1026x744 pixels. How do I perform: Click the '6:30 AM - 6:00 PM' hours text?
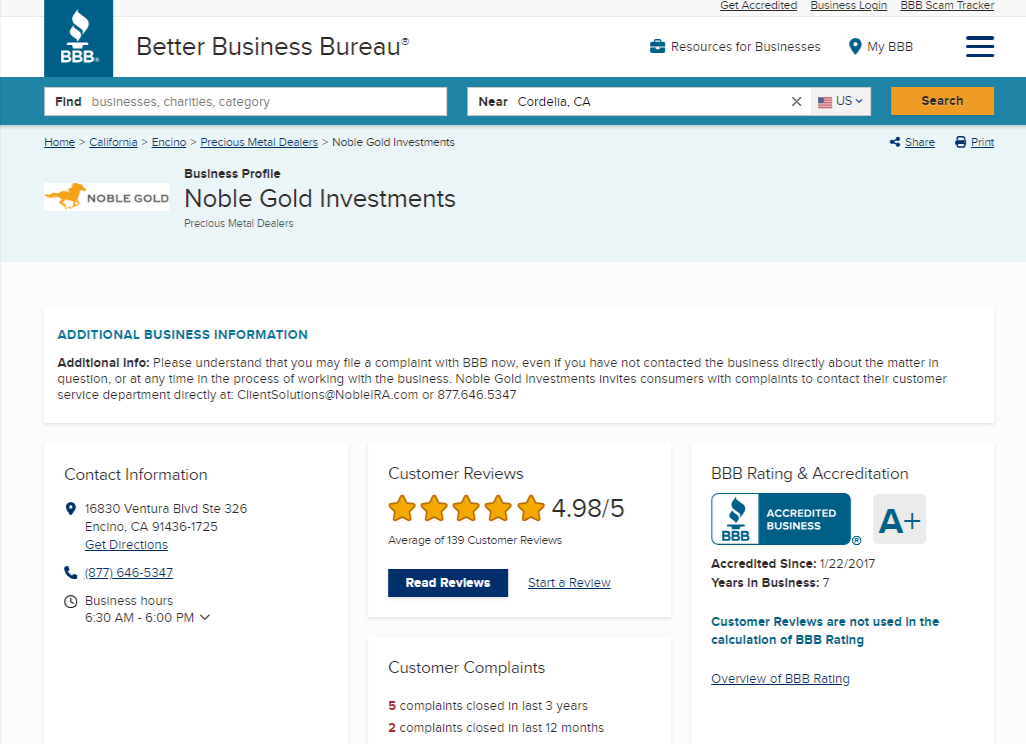(139, 618)
